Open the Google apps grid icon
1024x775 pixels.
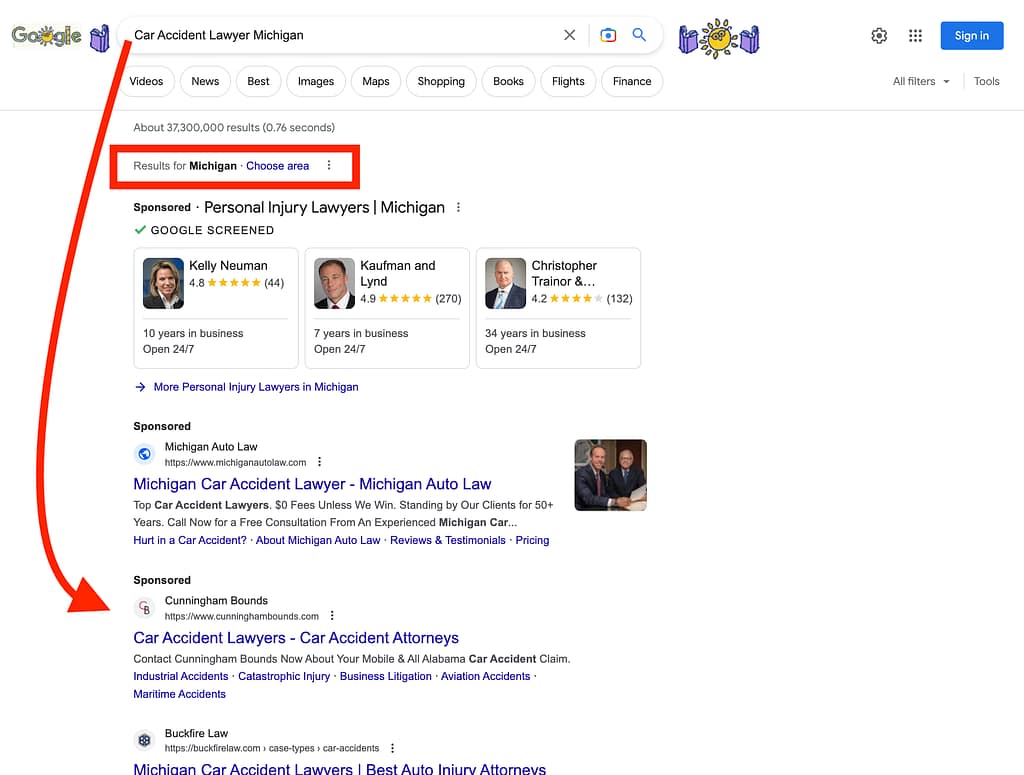point(916,36)
